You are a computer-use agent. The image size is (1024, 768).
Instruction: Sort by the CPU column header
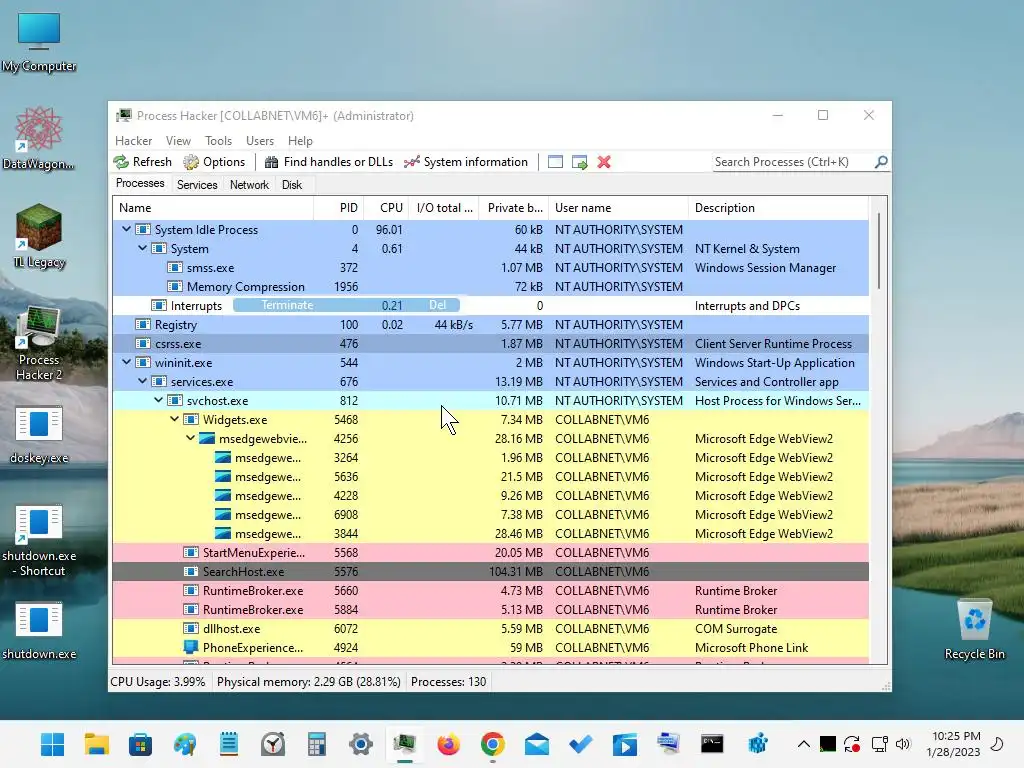(x=386, y=208)
